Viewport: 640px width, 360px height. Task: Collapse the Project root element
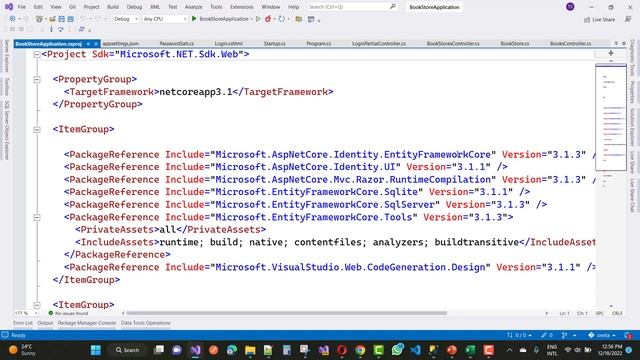click(37, 54)
